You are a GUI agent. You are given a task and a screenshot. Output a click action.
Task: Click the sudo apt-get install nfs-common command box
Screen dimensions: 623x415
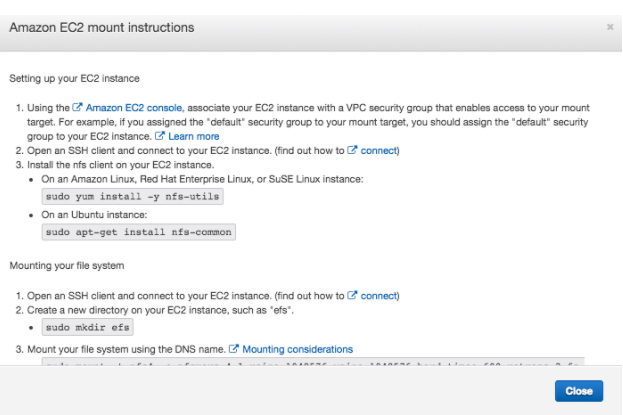[139, 232]
